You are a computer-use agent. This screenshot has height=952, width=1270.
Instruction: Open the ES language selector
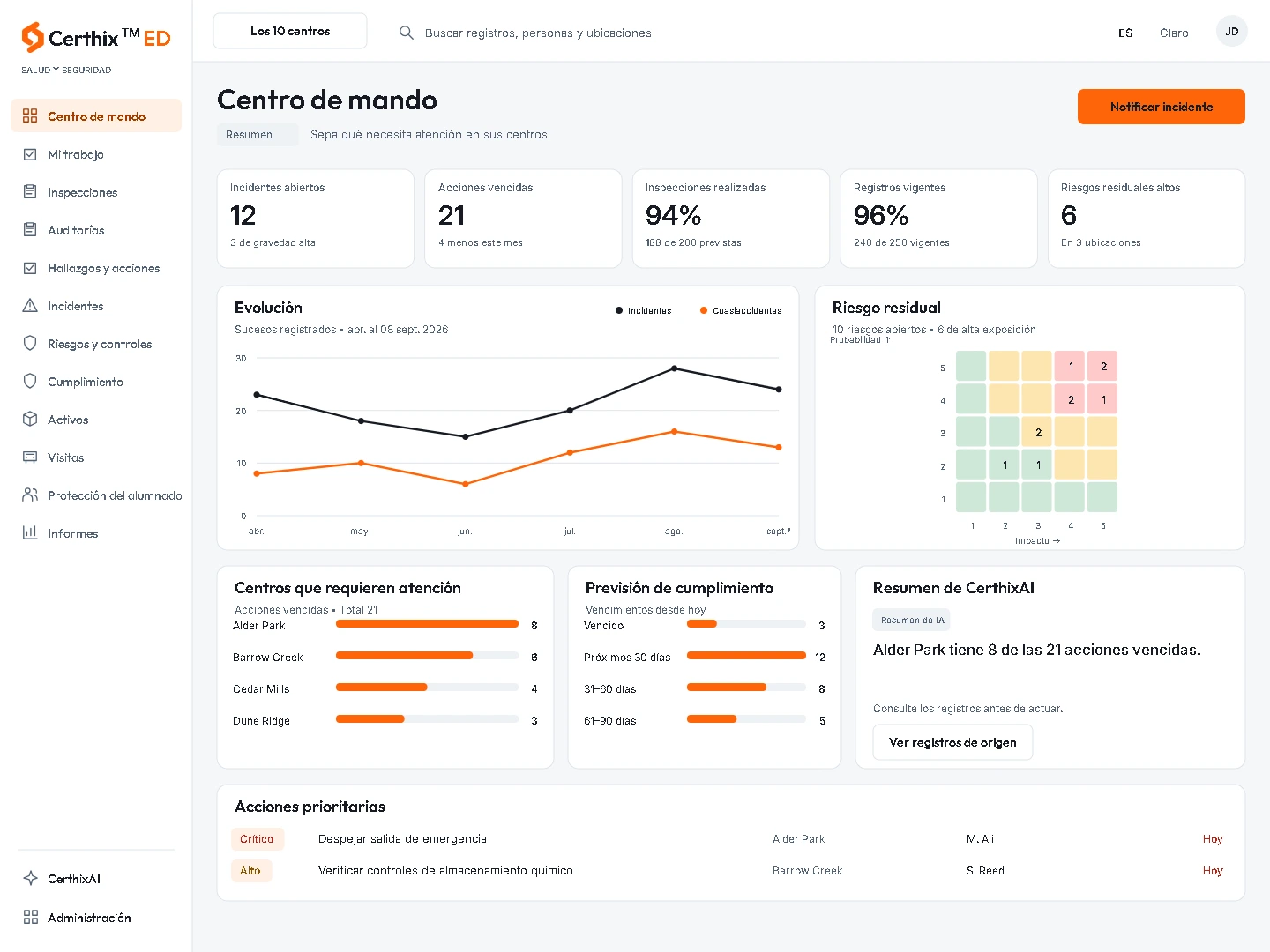pos(1125,33)
